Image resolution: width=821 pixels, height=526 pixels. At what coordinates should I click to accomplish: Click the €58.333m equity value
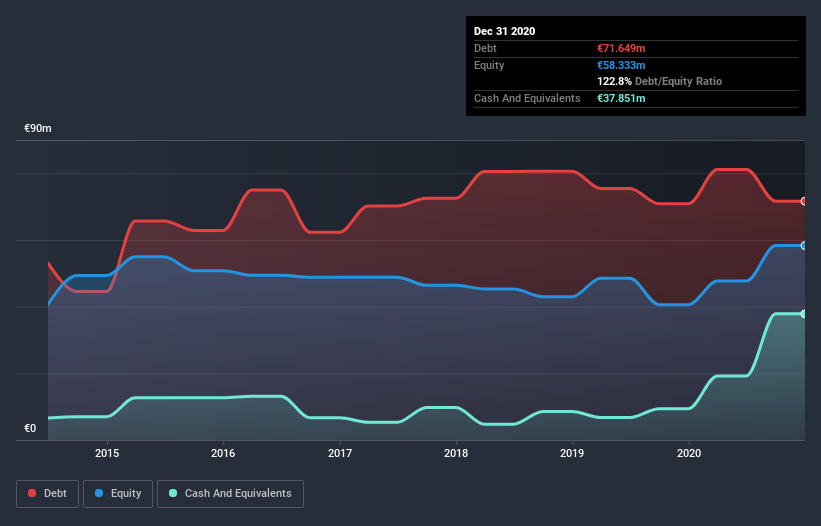tap(621, 65)
